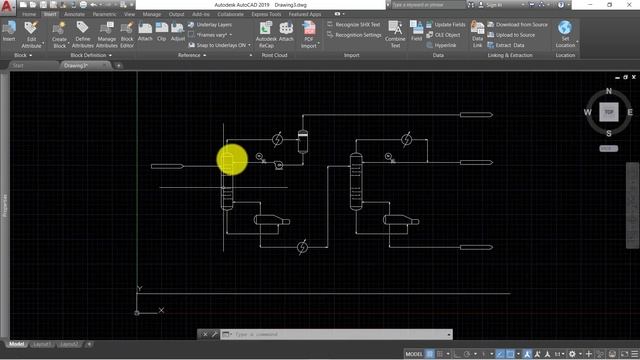
Task: Open the Customization menu in status bar
Action: coord(635,354)
